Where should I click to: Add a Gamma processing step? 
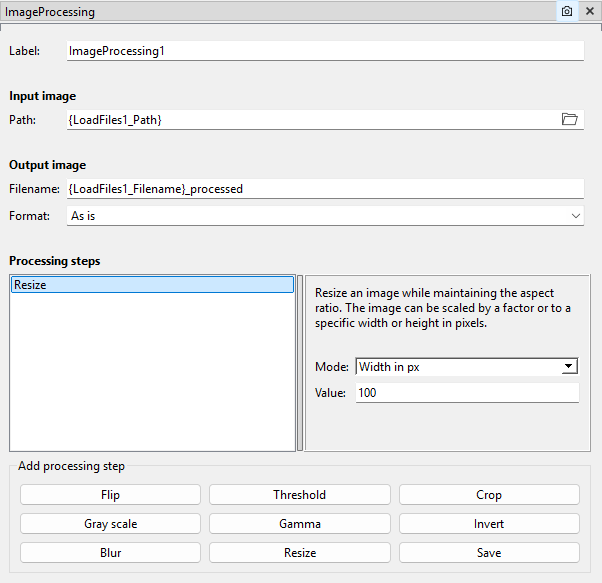(x=300, y=524)
